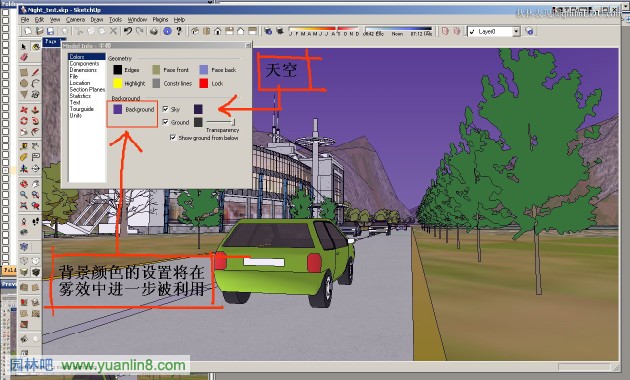Click the Face back color swatch
Viewport: 630px width, 380px height.
(204, 70)
